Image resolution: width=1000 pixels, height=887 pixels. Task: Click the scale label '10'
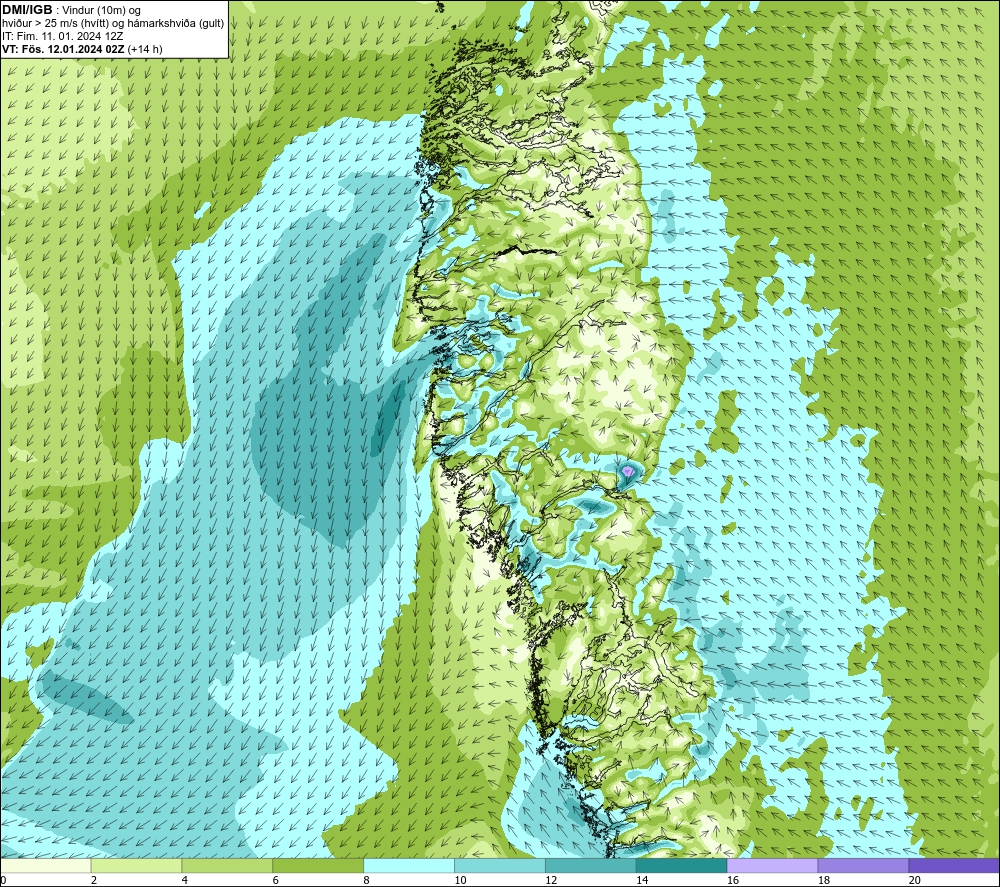coord(460,880)
